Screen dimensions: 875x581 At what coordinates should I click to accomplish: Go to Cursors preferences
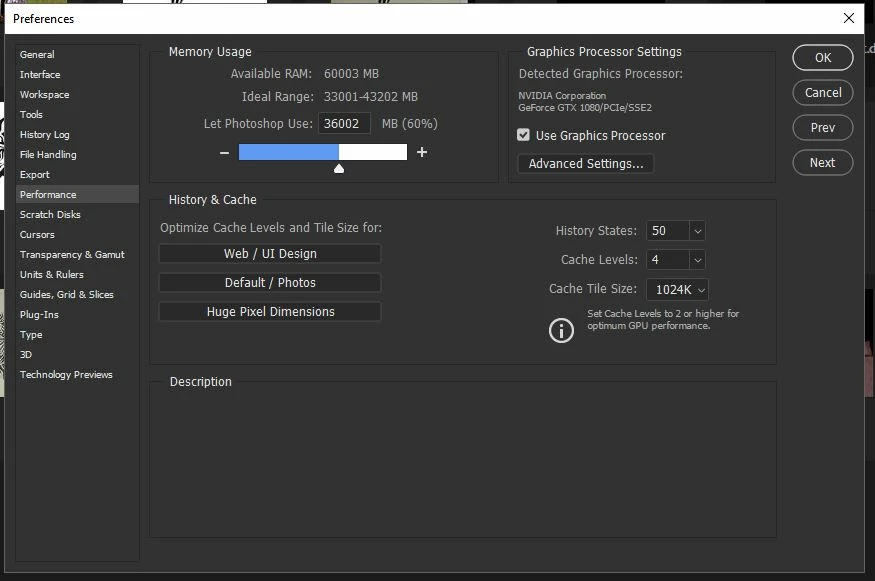pyautogui.click(x=77, y=234)
